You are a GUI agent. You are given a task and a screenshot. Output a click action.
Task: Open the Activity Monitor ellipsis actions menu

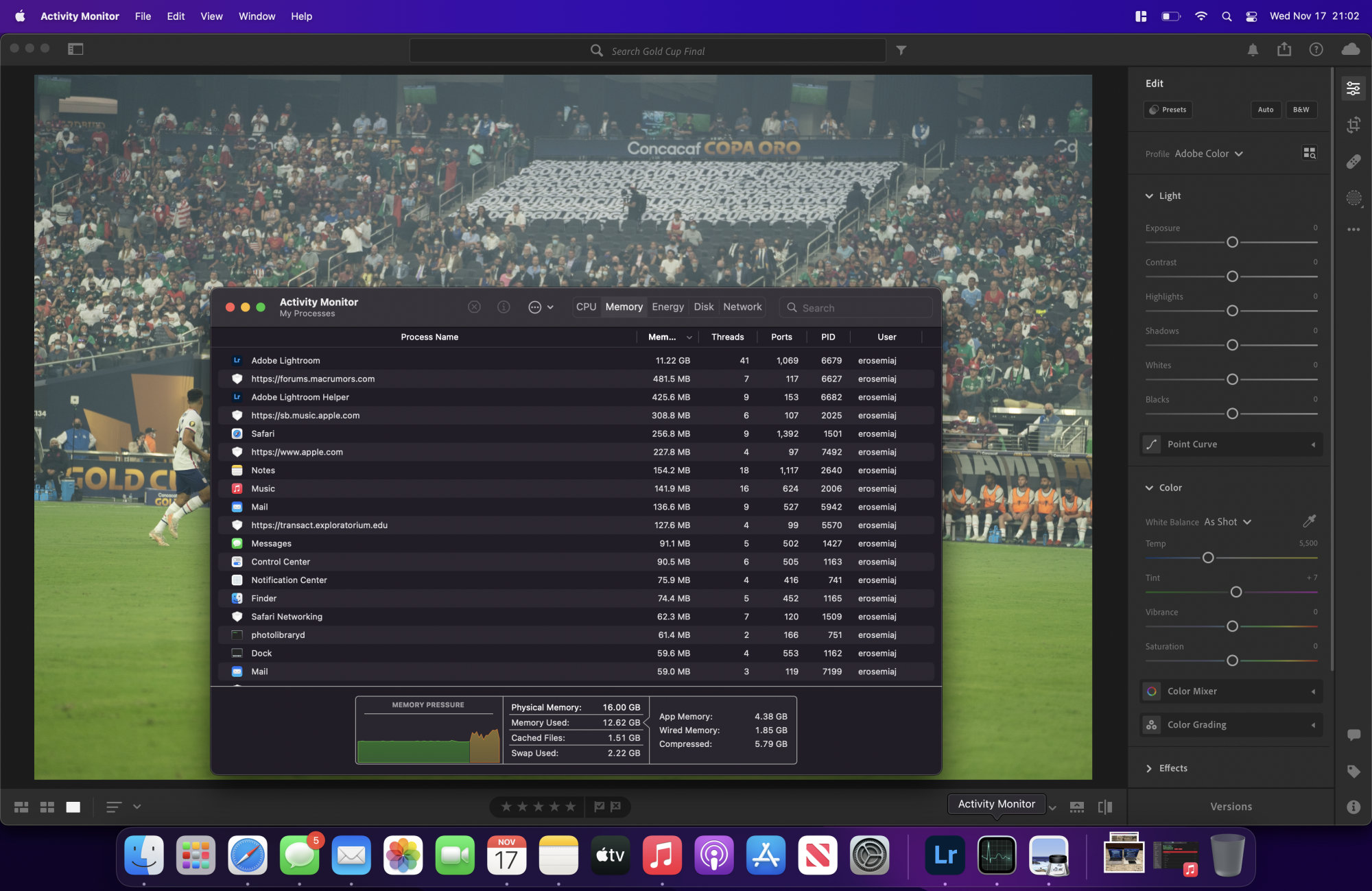point(541,307)
